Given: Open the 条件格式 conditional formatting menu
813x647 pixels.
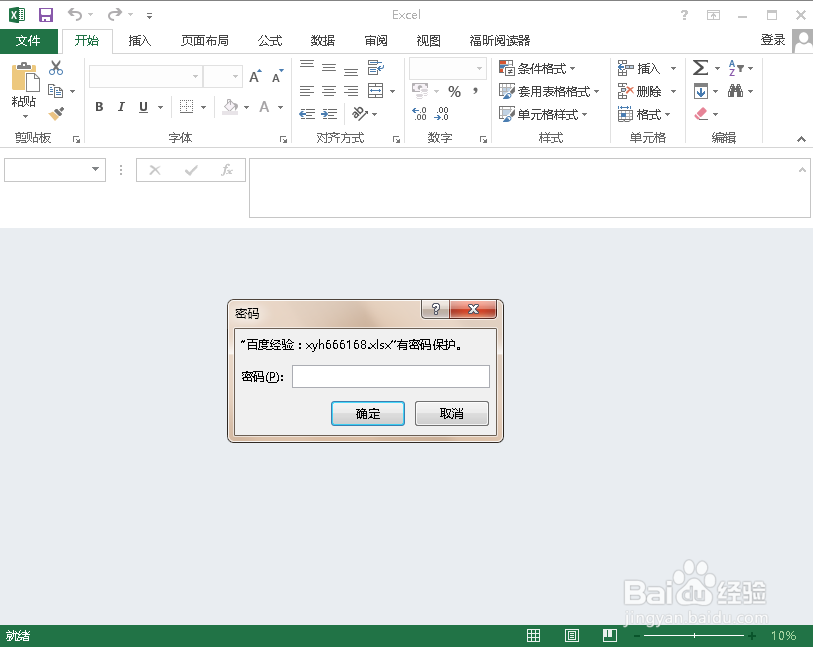Looking at the screenshot, I should (x=537, y=68).
